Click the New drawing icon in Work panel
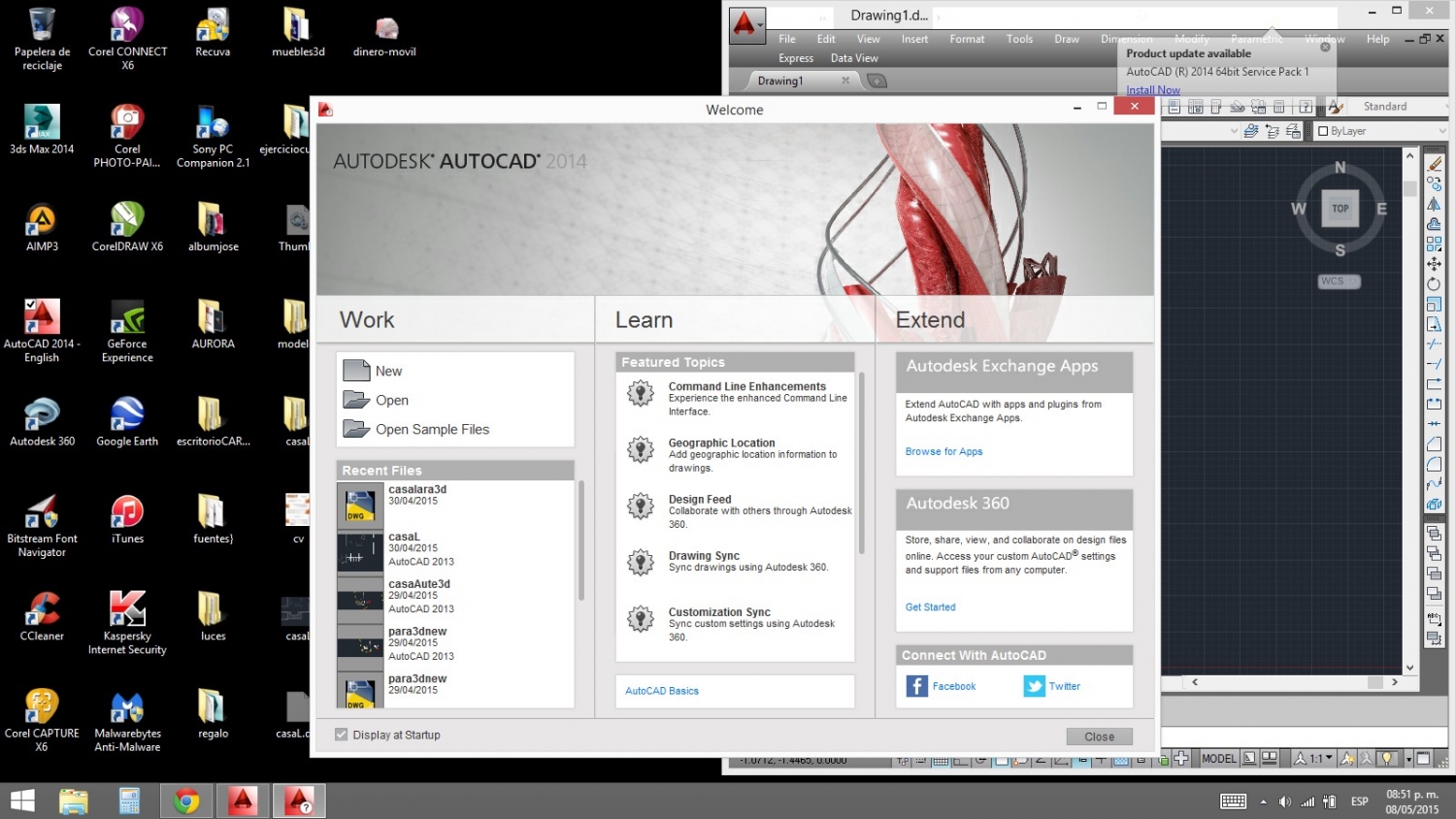The image size is (1456, 819). [x=357, y=371]
